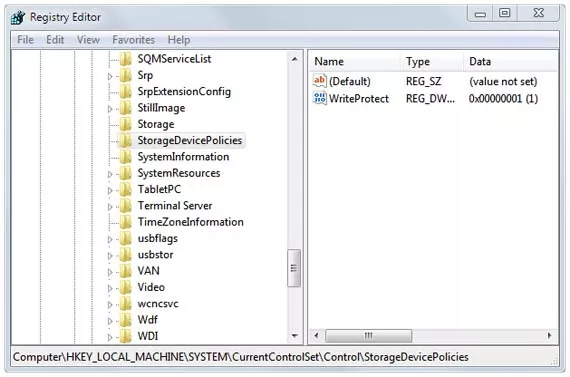Click the wcncsvc folder icon
The width and height of the screenshot is (570, 377).
125,304
